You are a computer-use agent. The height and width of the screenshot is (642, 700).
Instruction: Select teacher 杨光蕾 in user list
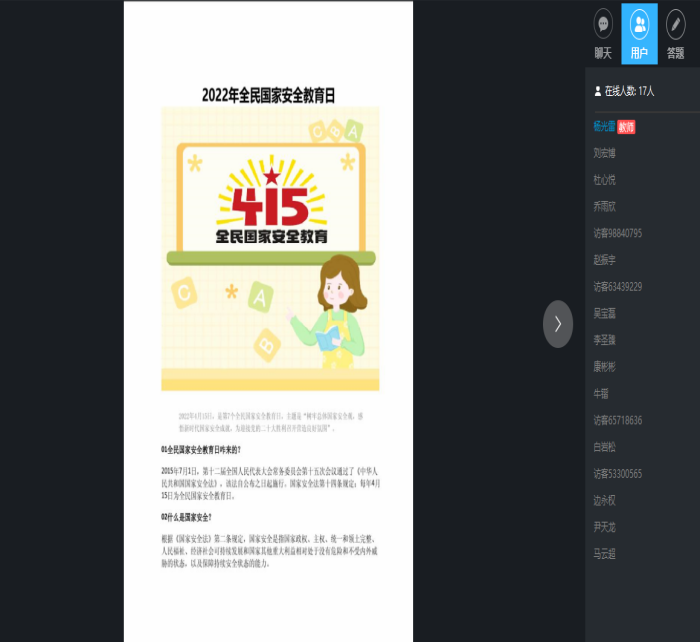click(x=604, y=127)
